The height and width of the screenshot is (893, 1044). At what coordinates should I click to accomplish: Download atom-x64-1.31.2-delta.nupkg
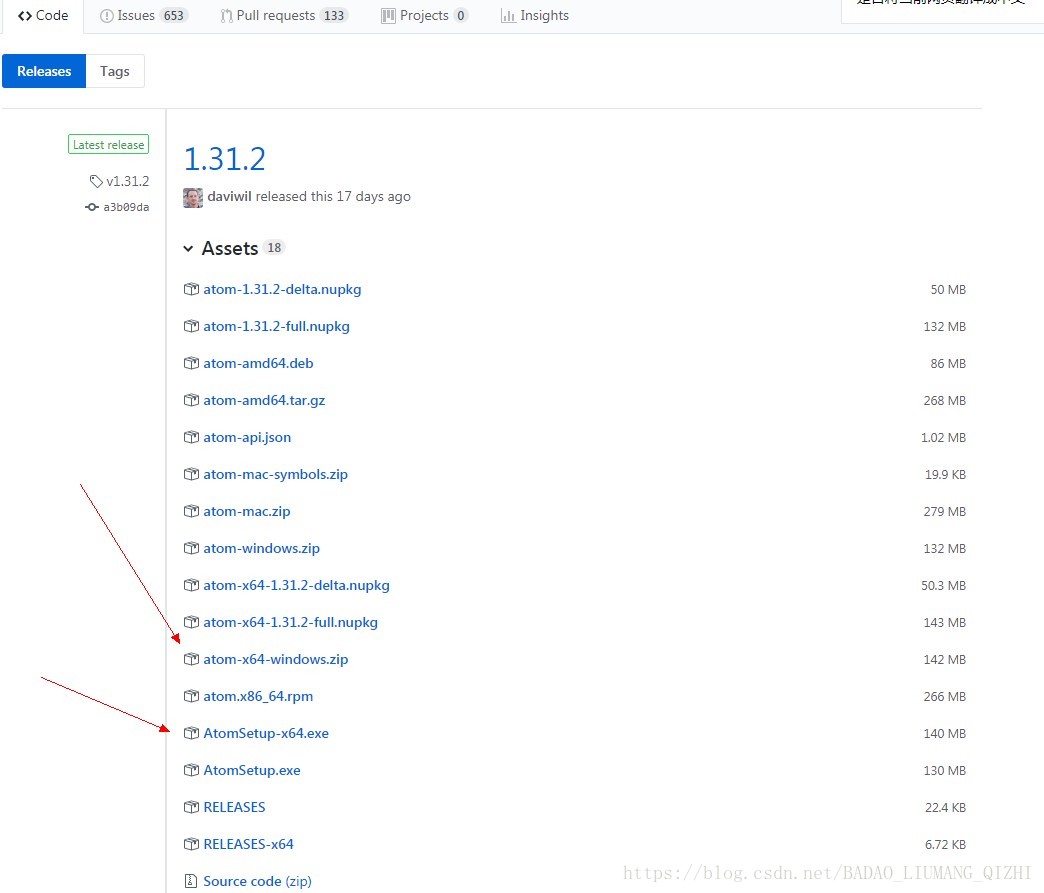click(296, 585)
